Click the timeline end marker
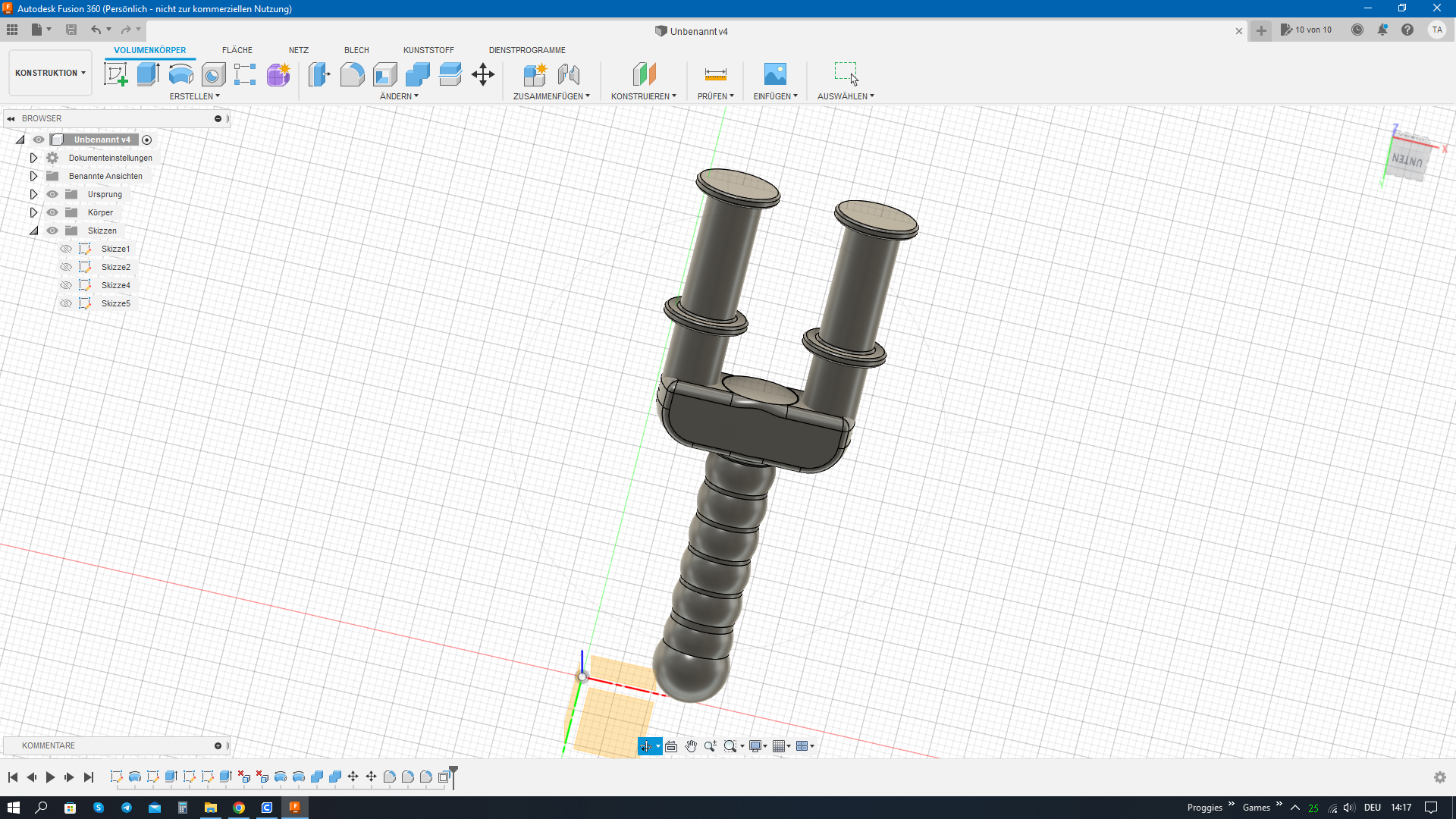The height and width of the screenshot is (819, 1456). coord(453,777)
